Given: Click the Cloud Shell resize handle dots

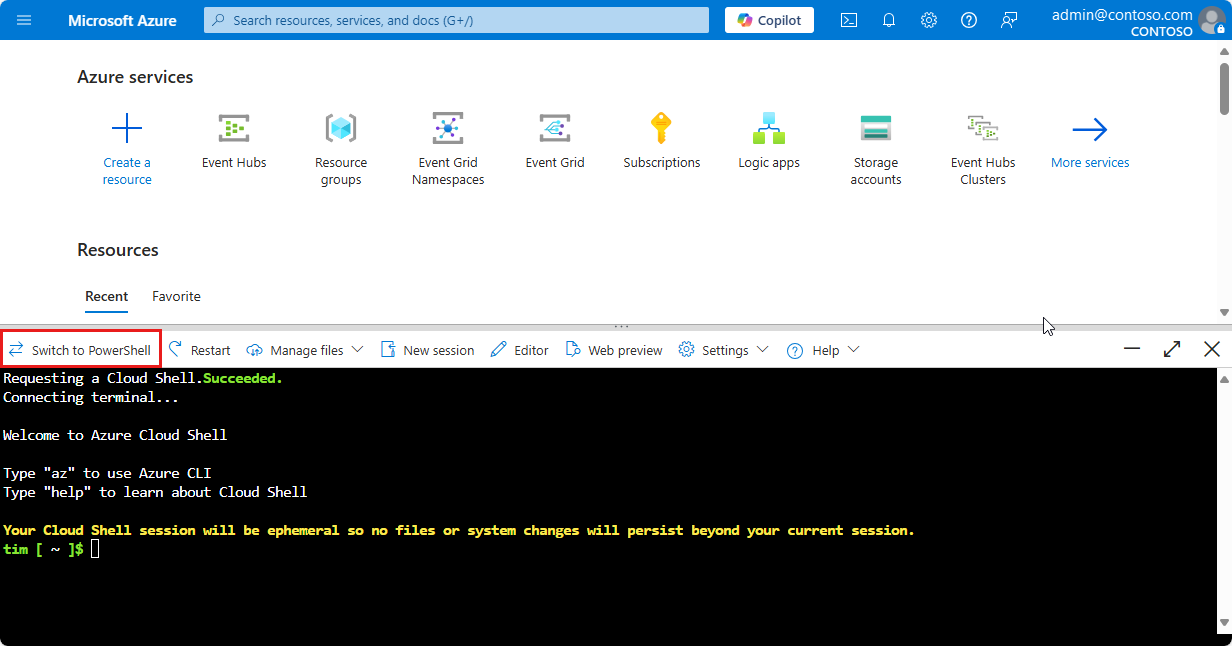Looking at the screenshot, I should (x=621, y=326).
